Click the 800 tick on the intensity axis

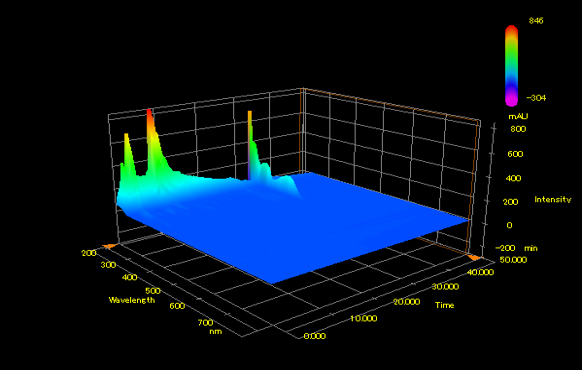(x=518, y=129)
